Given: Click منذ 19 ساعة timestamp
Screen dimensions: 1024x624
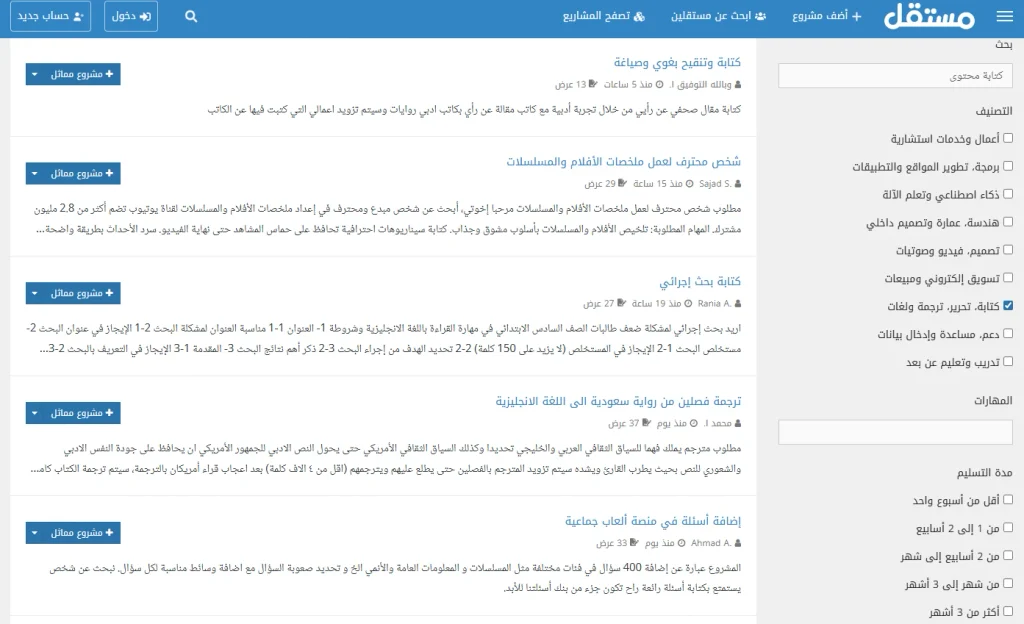Looking at the screenshot, I should tap(656, 304).
